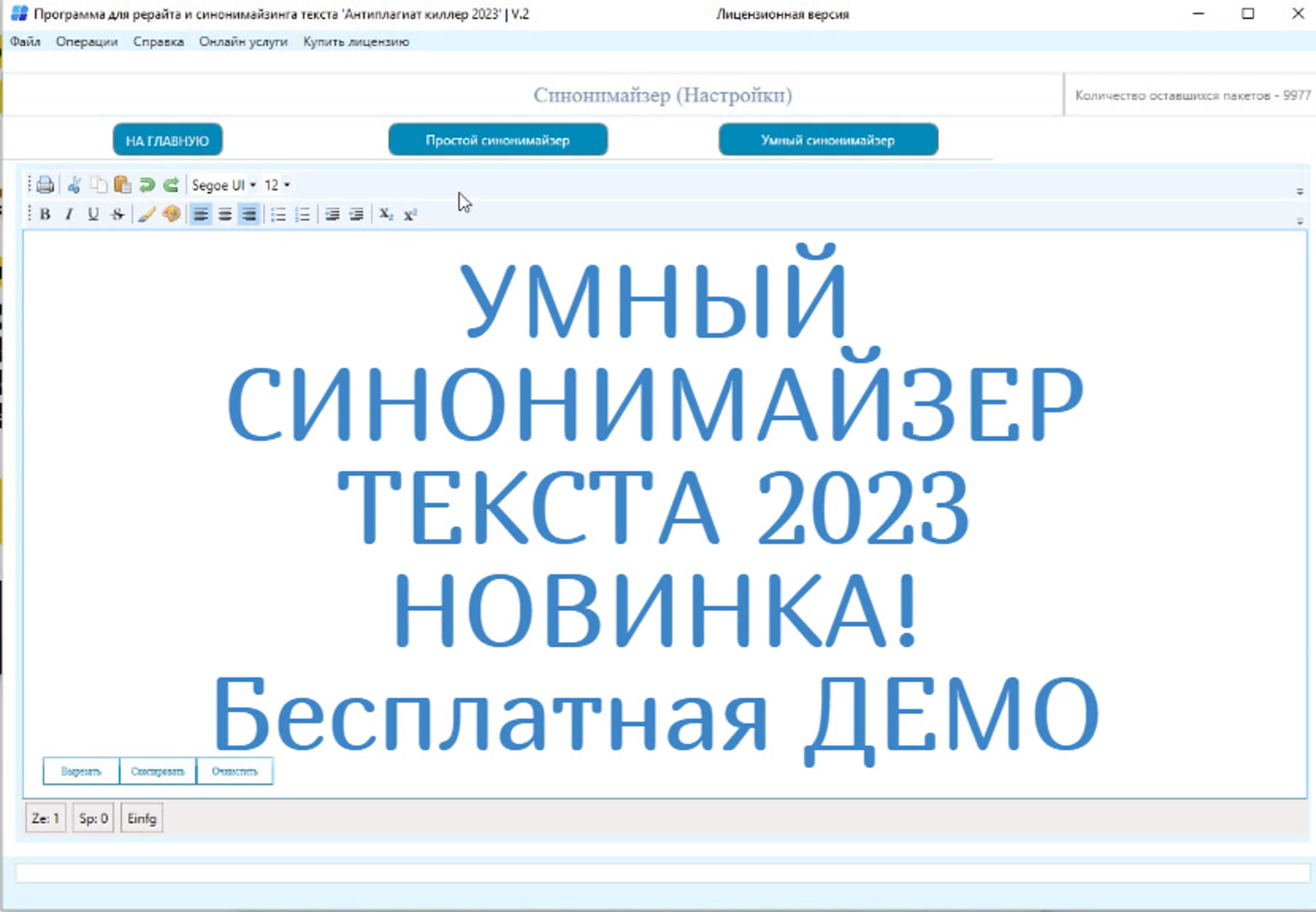Viewport: 1316px width, 912px height.
Task: Insert a bulleted list
Action: [278, 215]
